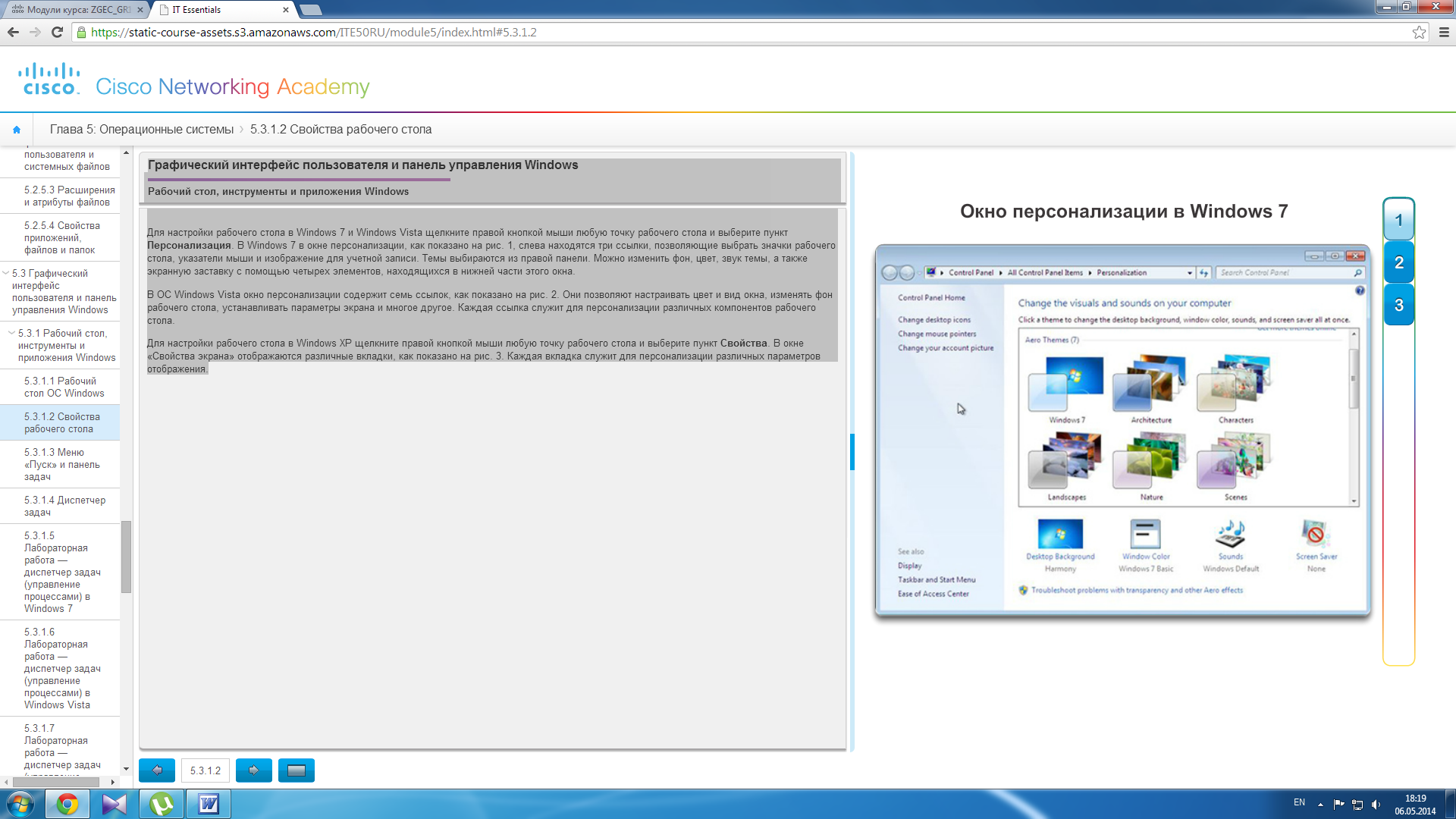Viewport: 1456px width, 819px height.
Task: Show figure 1 of the media panel
Action: pyautogui.click(x=1398, y=220)
